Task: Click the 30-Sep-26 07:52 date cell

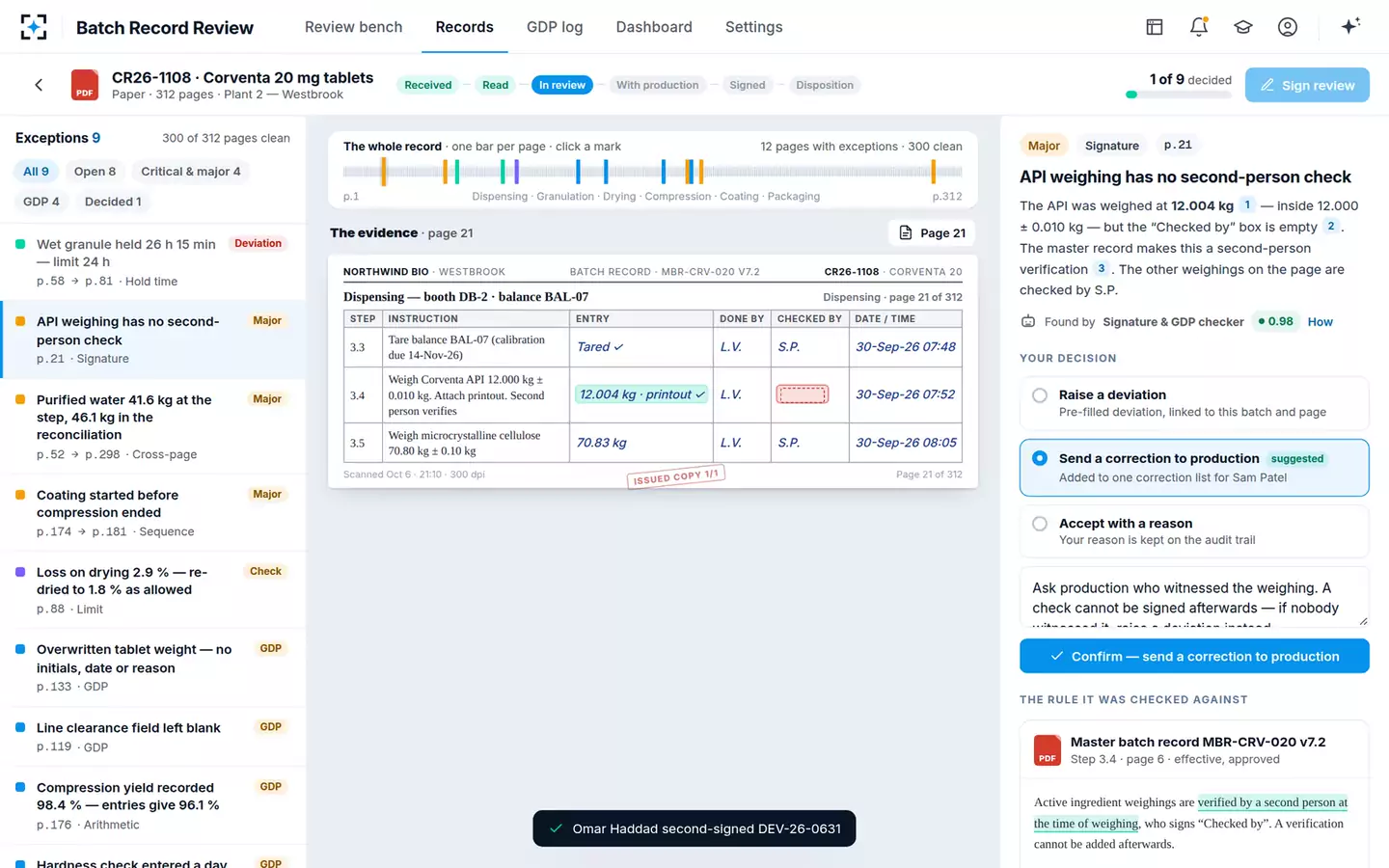Action: 906,393
